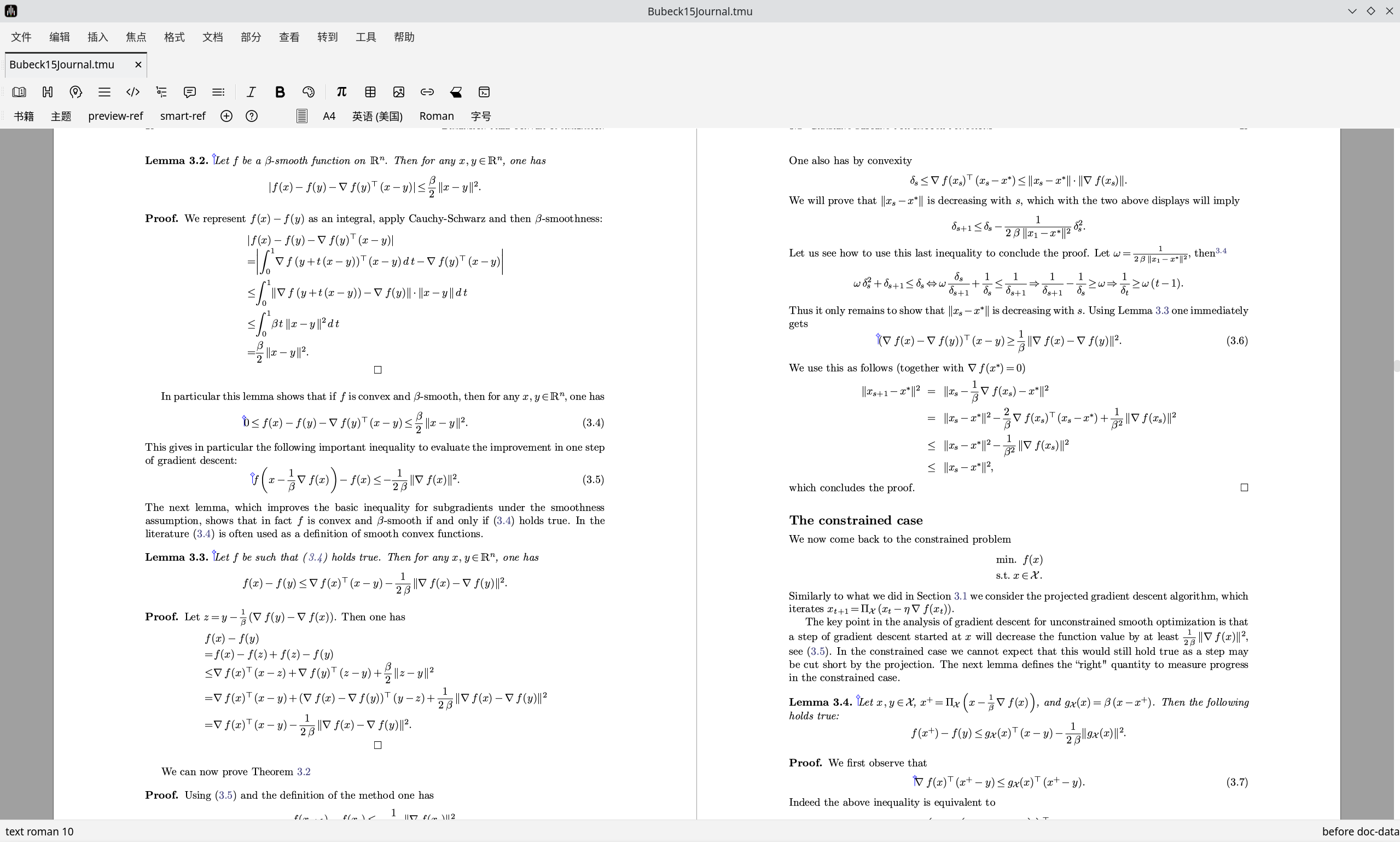The width and height of the screenshot is (1400, 842).
Task: Toggle bold text formatting
Action: (280, 92)
